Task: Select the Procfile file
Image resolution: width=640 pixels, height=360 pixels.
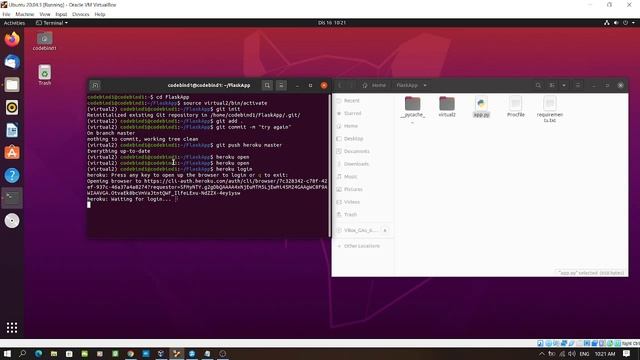Action: pos(516,107)
